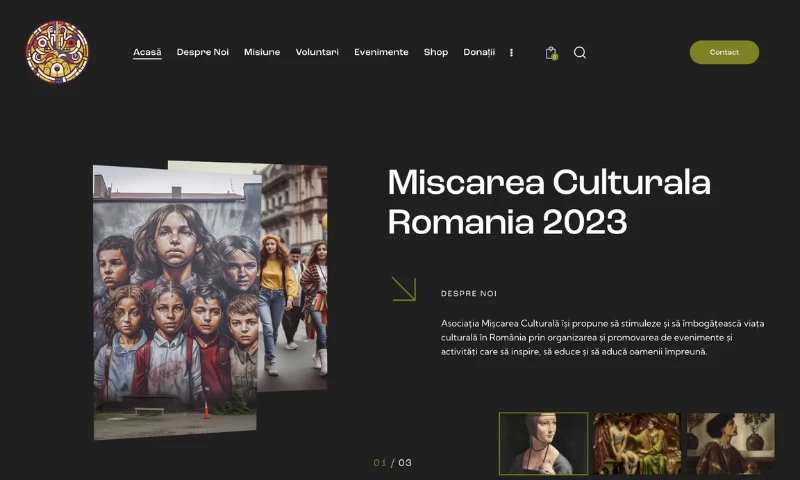Select the third portrait slide thumbnail
Image resolution: width=800 pixels, height=480 pixels.
(x=730, y=443)
